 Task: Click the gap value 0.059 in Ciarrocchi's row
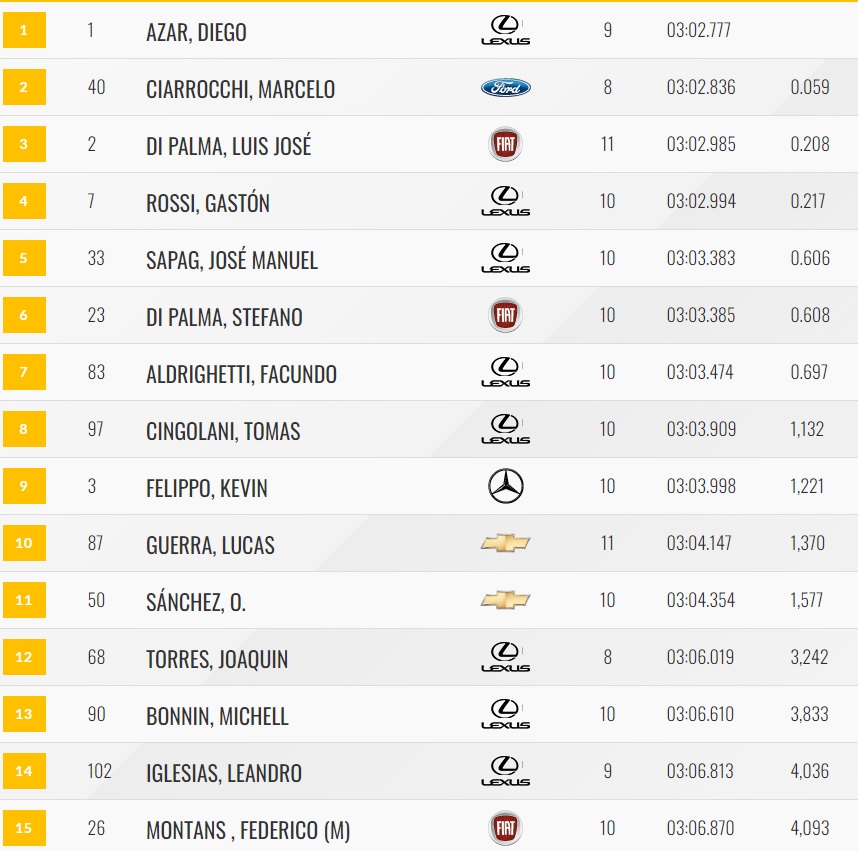click(810, 87)
